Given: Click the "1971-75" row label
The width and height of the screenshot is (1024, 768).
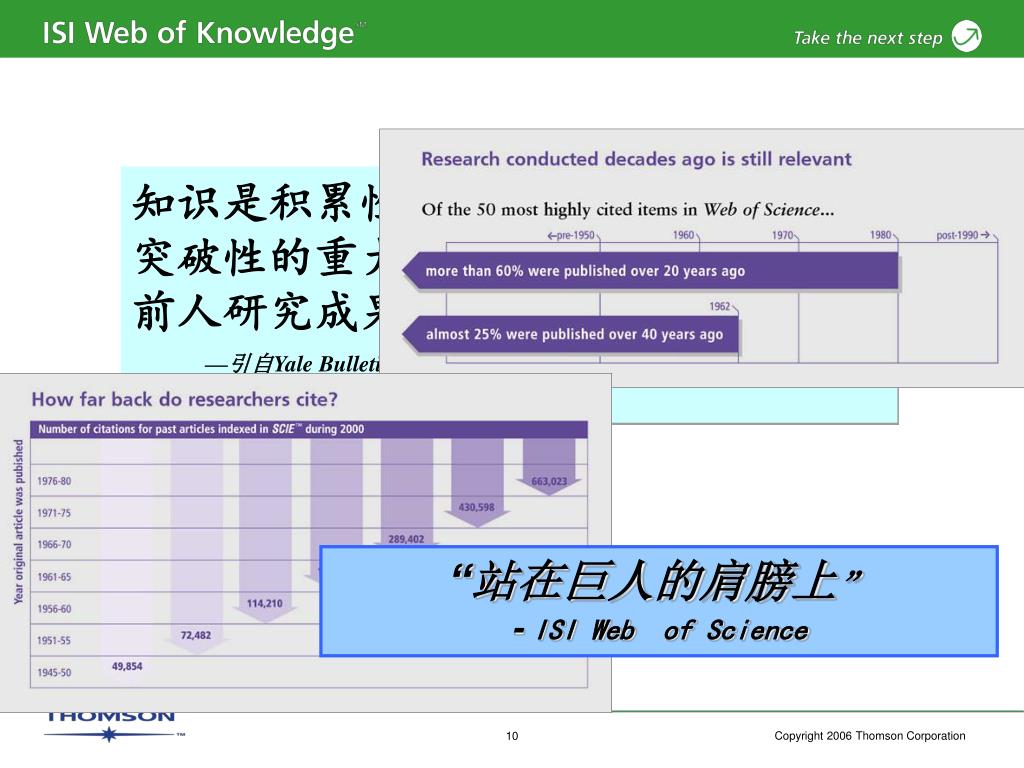Looking at the screenshot, I should pyautogui.click(x=54, y=513).
